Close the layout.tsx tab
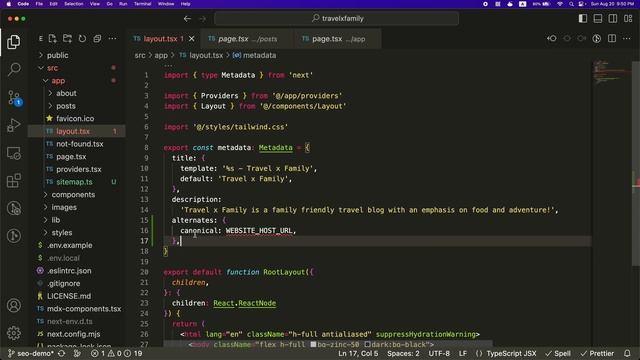The image size is (640, 360). coord(191,39)
